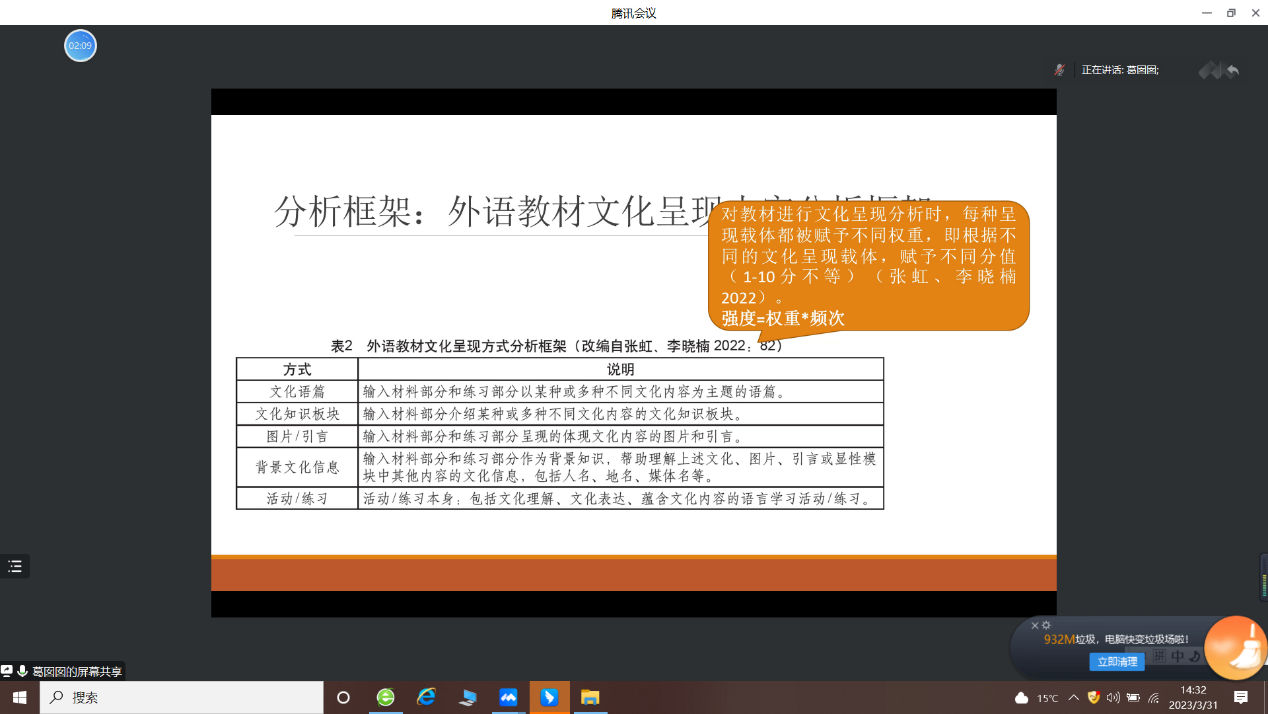
Task: Open the File Explorer taskbar icon
Action: [590, 697]
